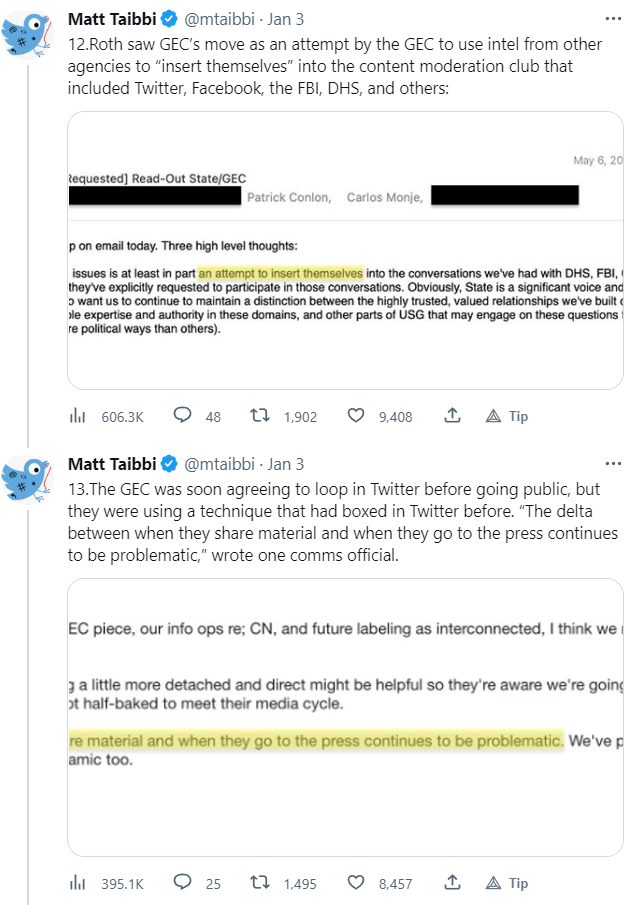The width and height of the screenshot is (635, 905).
Task: Open more options menu on first tweet
Action: click(614, 18)
